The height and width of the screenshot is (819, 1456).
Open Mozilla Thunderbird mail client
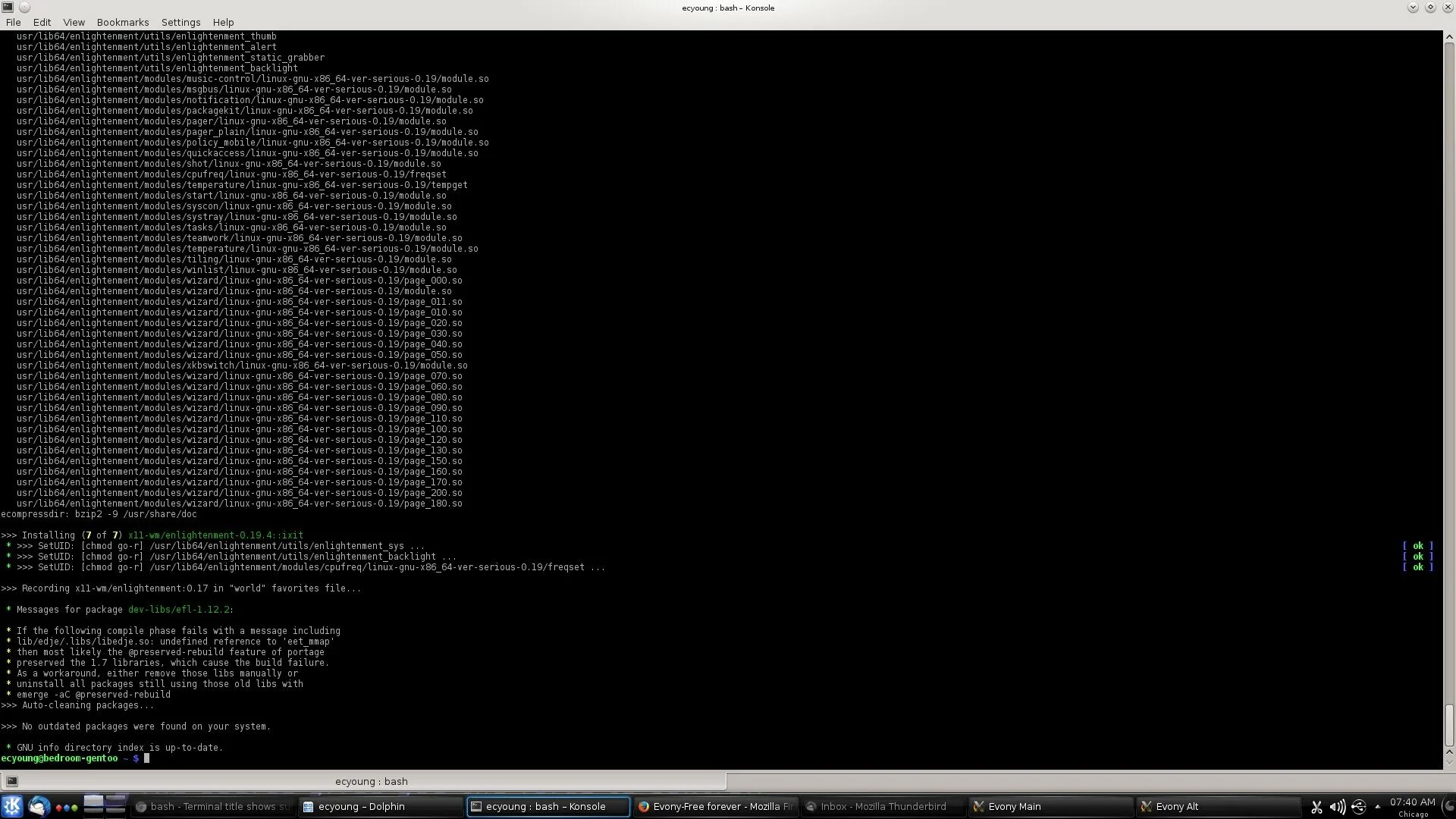point(880,806)
